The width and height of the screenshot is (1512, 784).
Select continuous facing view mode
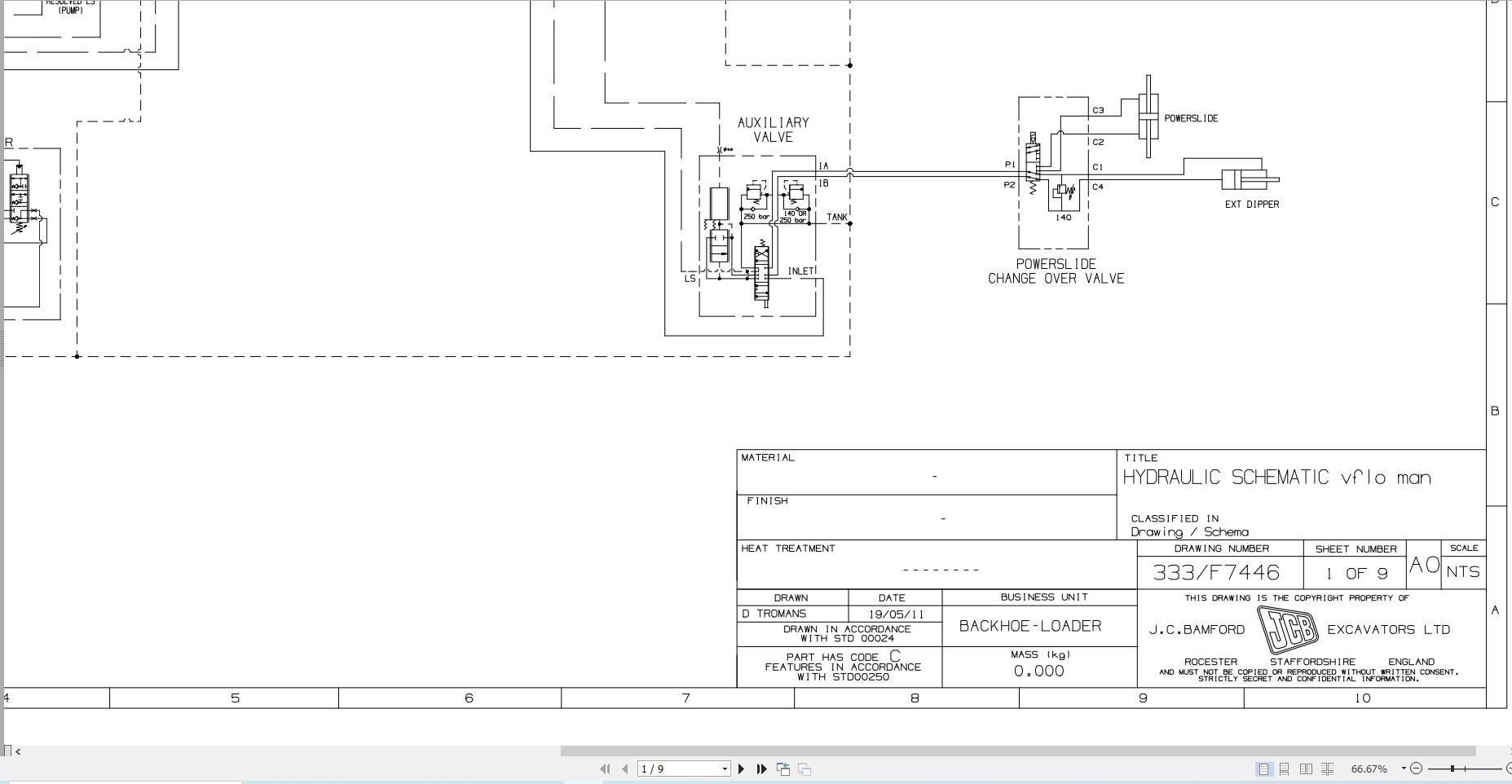1327,769
